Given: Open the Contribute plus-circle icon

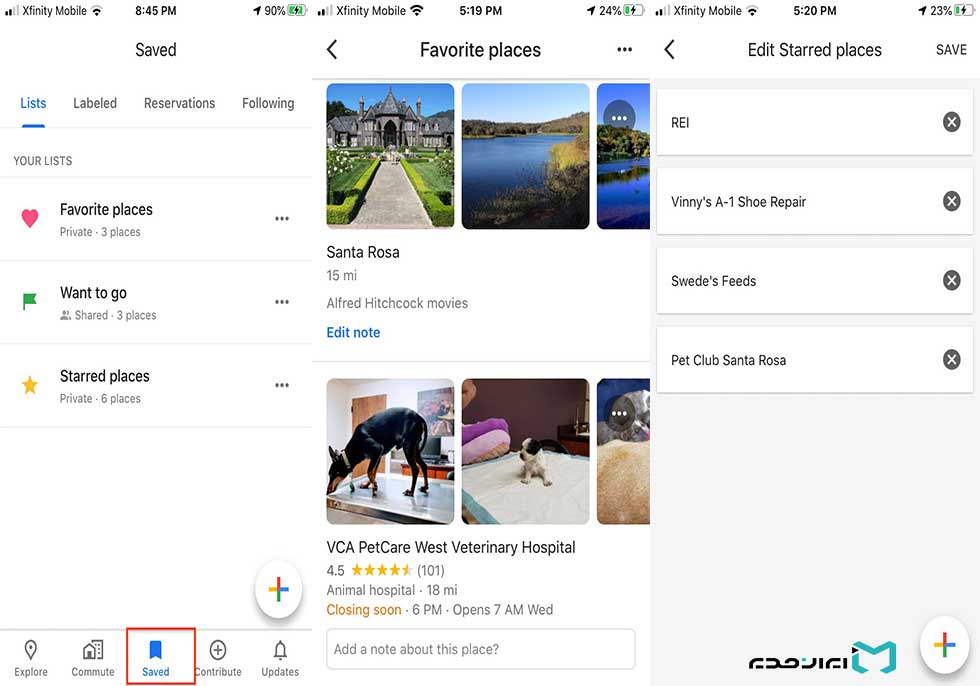Looking at the screenshot, I should pyautogui.click(x=218, y=650).
